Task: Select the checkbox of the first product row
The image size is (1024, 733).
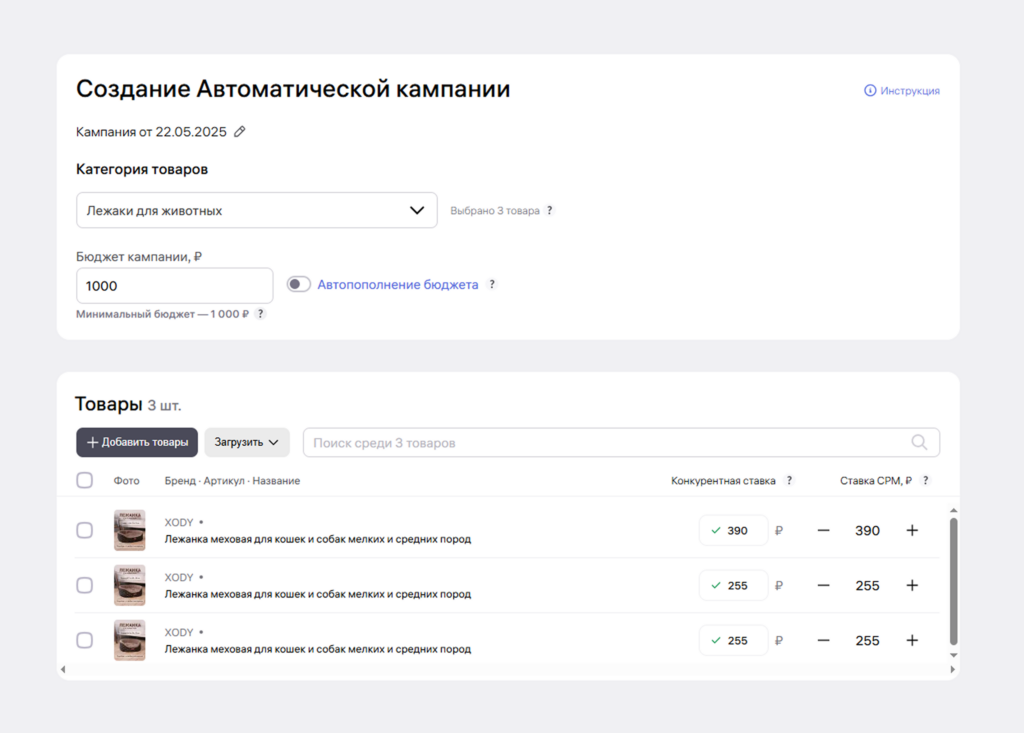Action: point(85,530)
